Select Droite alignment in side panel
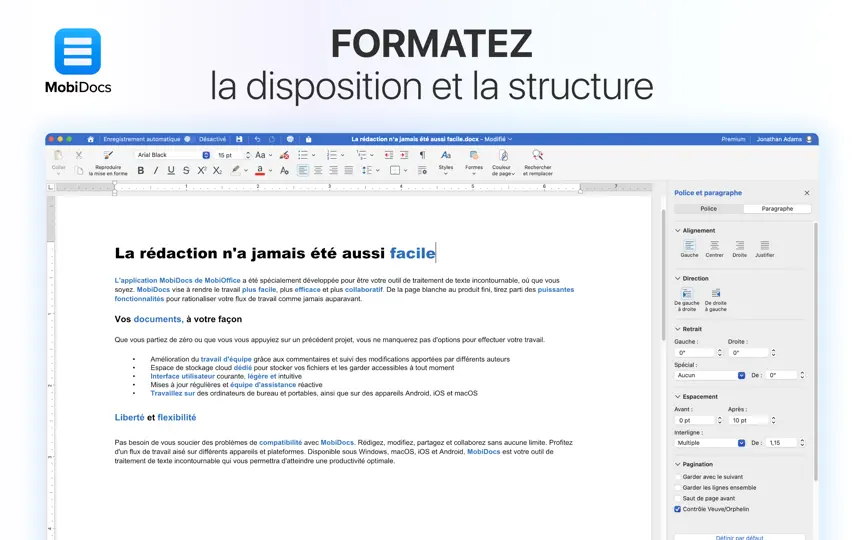Viewport: 864px width, 540px height. tap(739, 249)
